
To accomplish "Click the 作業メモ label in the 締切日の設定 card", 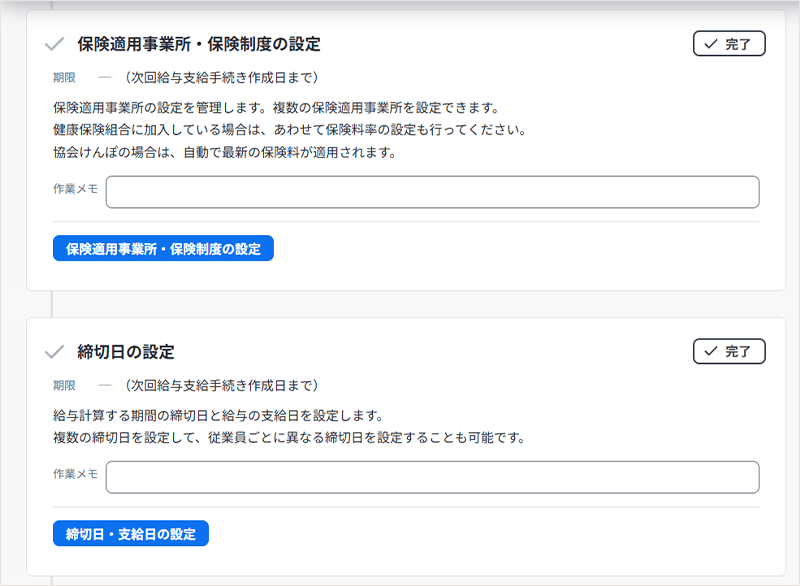I will 75,474.
